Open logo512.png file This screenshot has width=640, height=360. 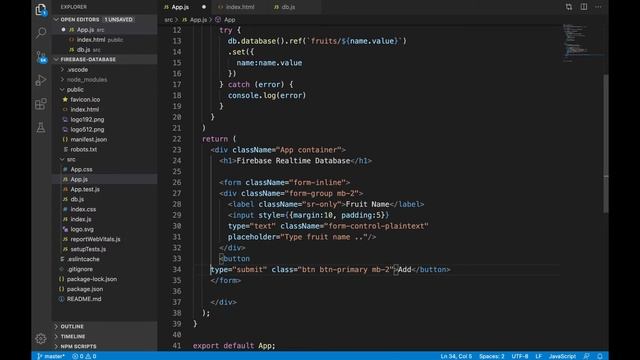tap(104, 129)
